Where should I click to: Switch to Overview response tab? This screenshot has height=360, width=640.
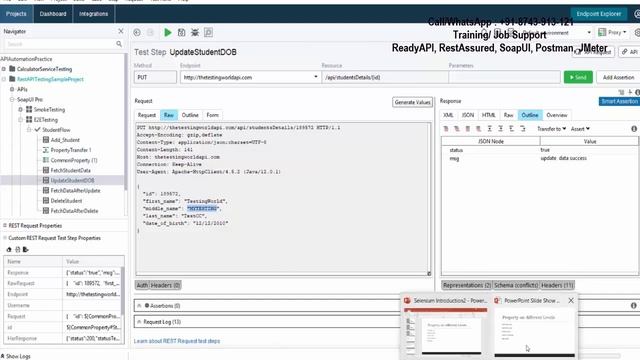557,115
